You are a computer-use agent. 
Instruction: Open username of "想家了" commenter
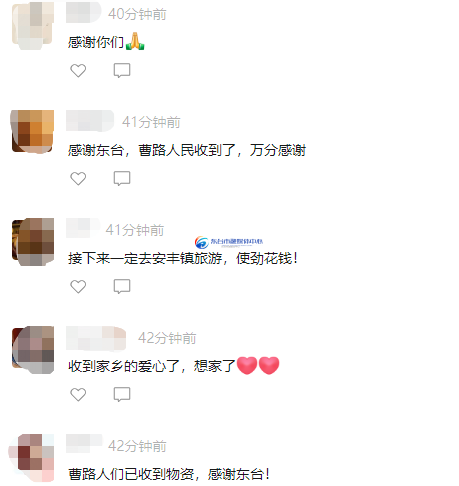tap(96, 338)
